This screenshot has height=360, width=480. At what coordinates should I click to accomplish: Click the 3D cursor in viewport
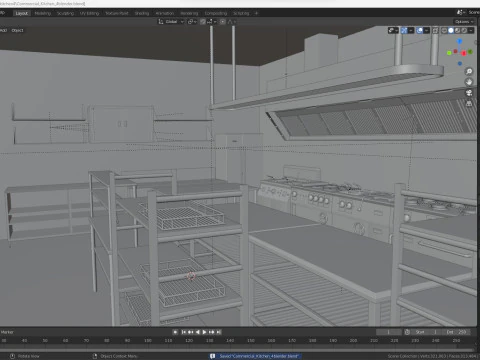(191, 276)
